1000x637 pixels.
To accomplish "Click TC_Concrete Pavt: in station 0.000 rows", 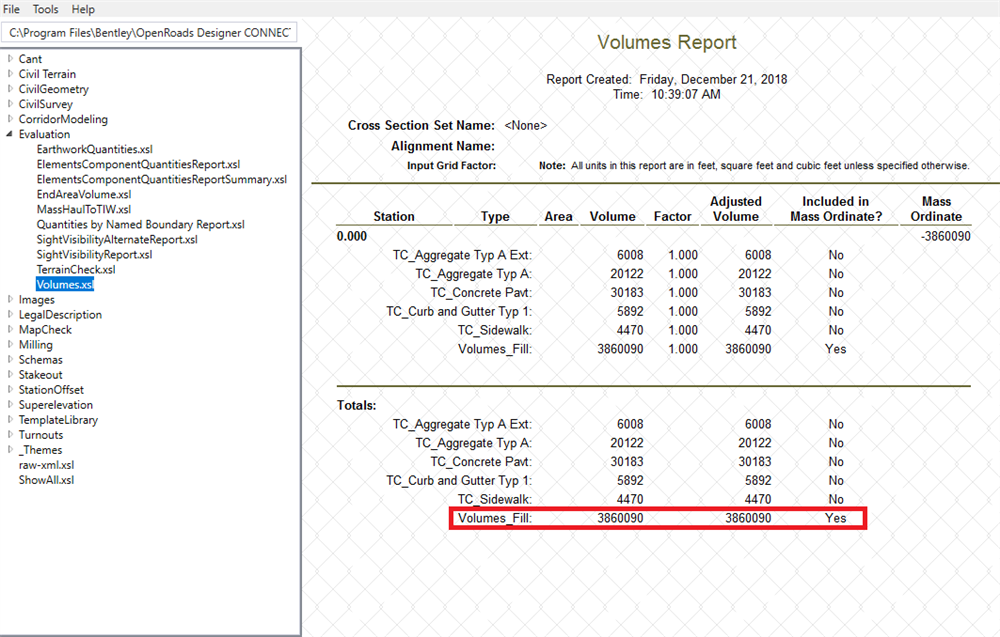I will point(481,293).
